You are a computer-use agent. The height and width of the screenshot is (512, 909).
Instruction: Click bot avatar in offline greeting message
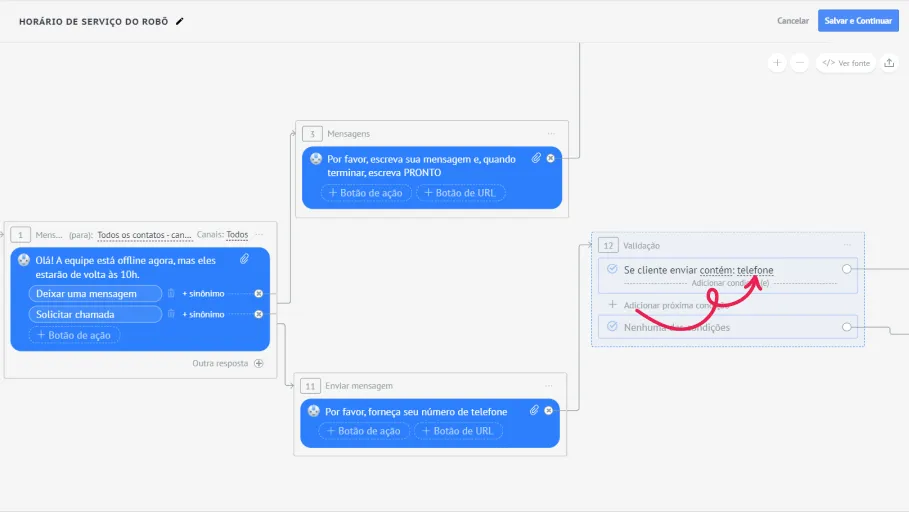(x=24, y=260)
